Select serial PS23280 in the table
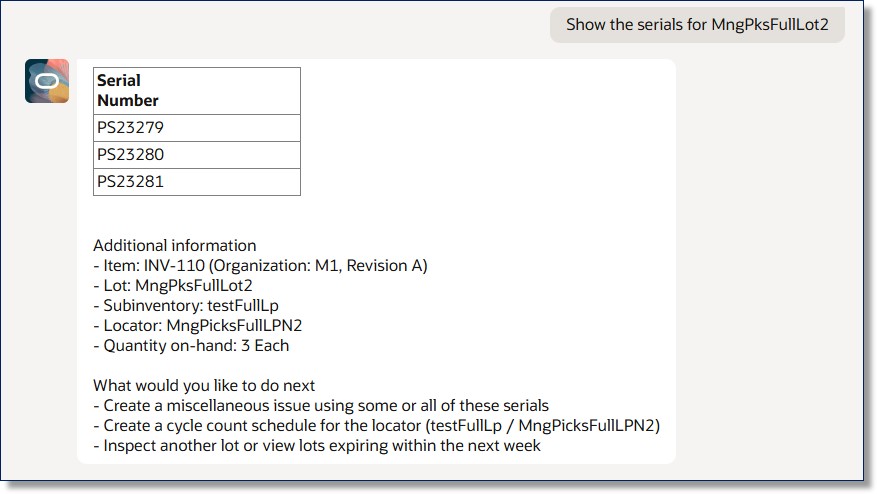The width and height of the screenshot is (877, 494). [x=130, y=155]
